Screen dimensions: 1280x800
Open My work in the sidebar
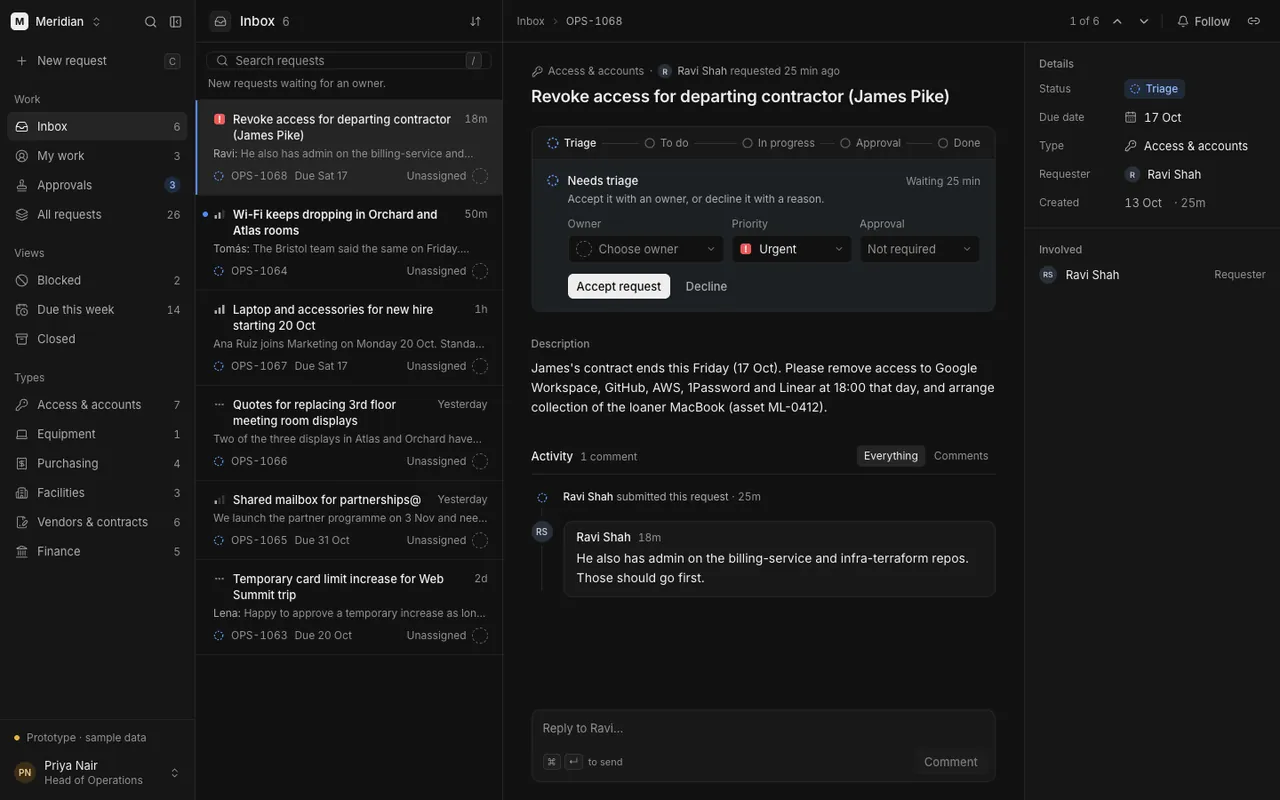(x=97, y=156)
